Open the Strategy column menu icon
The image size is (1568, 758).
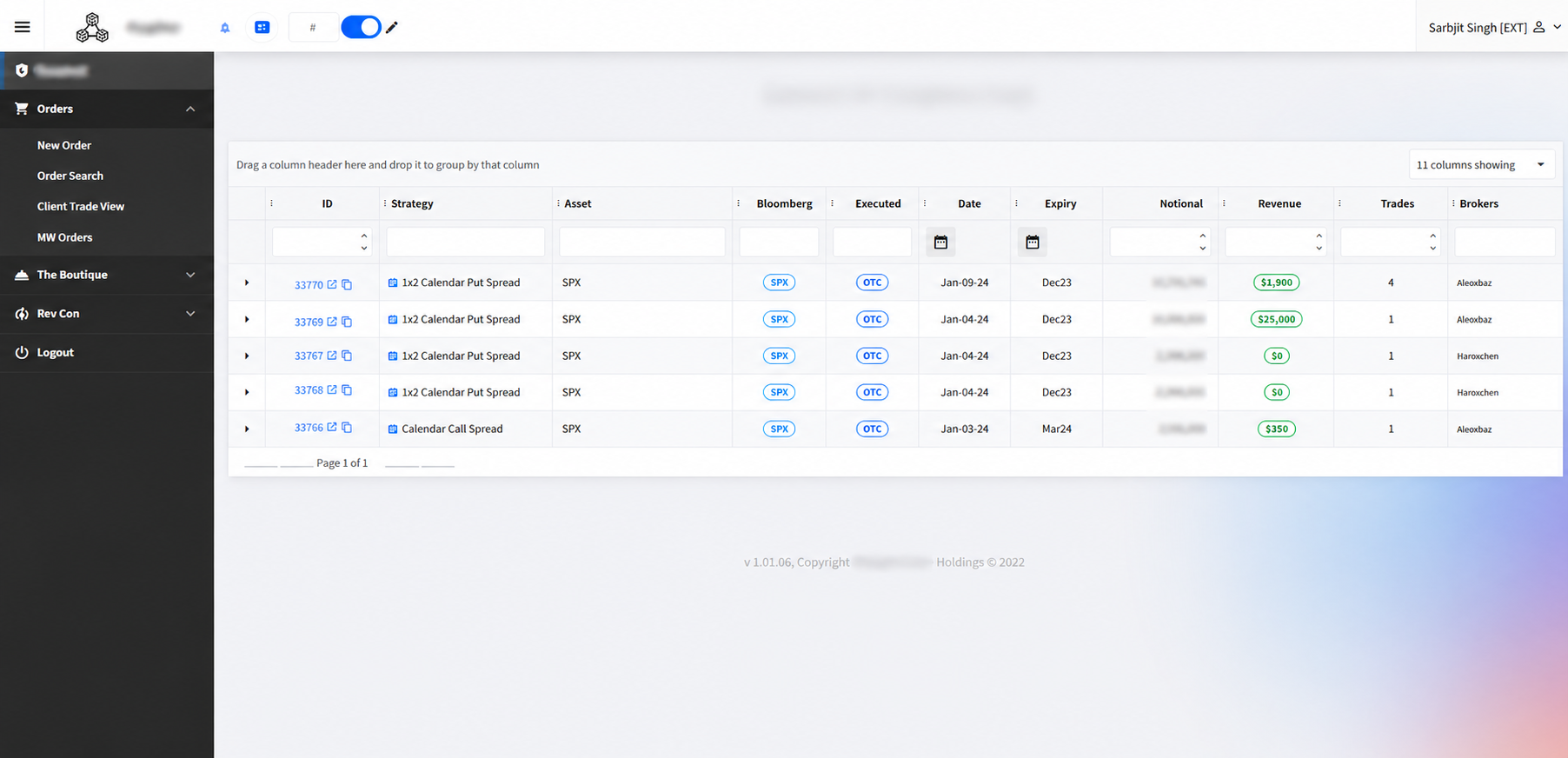[385, 203]
